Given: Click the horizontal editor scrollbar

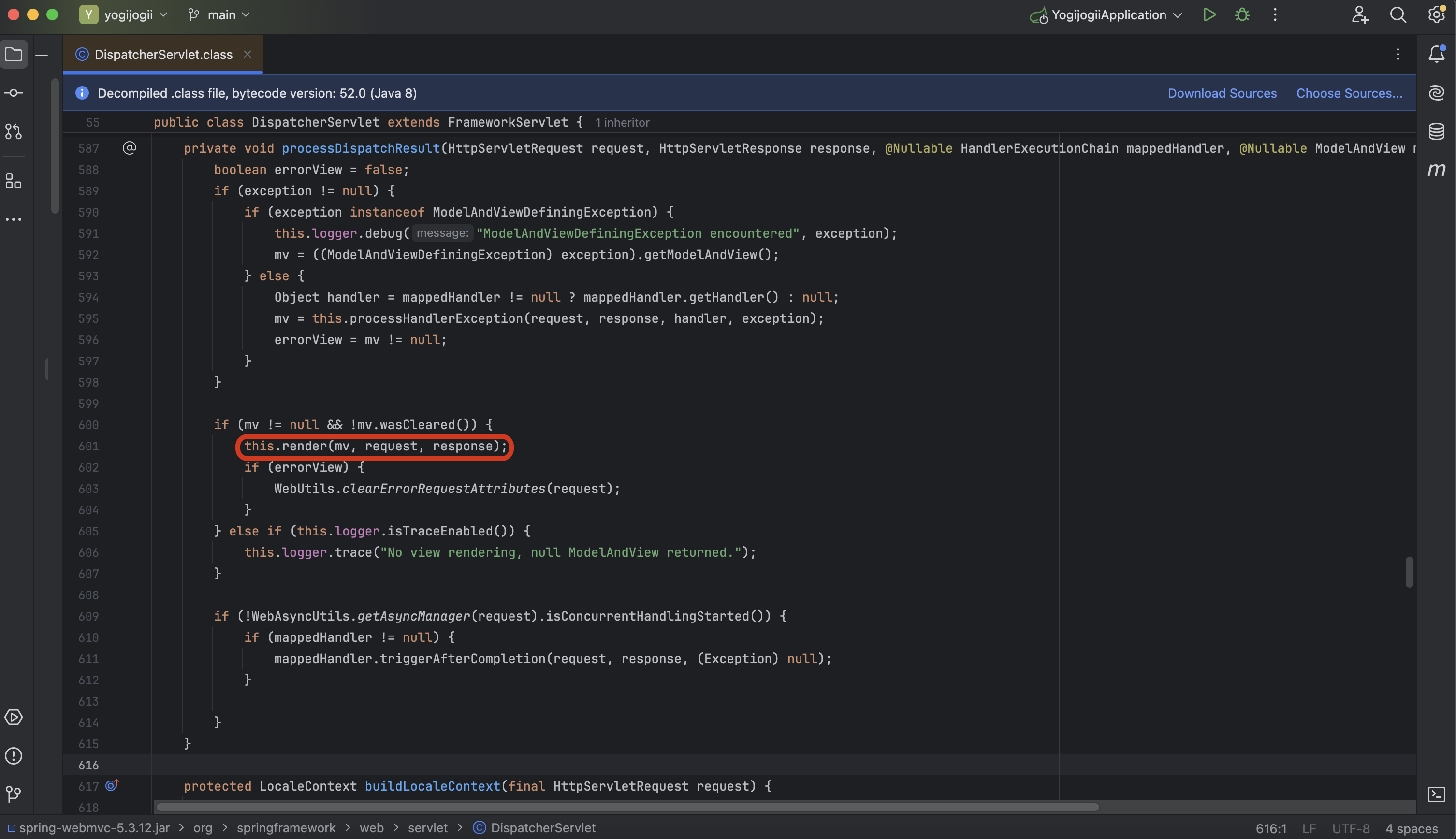Looking at the screenshot, I should coord(627,807).
